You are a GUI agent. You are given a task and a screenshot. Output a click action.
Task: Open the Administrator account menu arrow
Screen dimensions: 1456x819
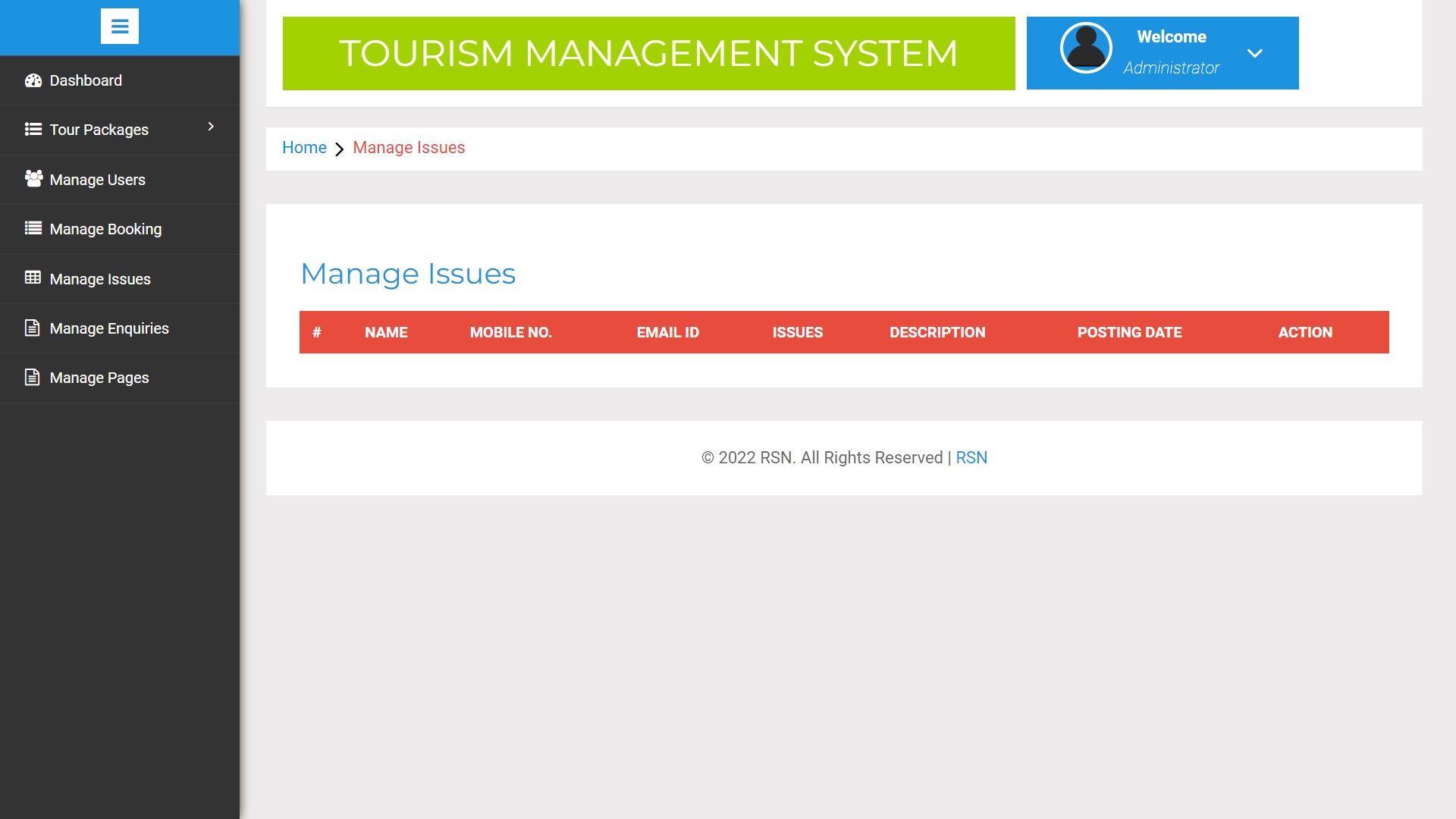(1255, 53)
